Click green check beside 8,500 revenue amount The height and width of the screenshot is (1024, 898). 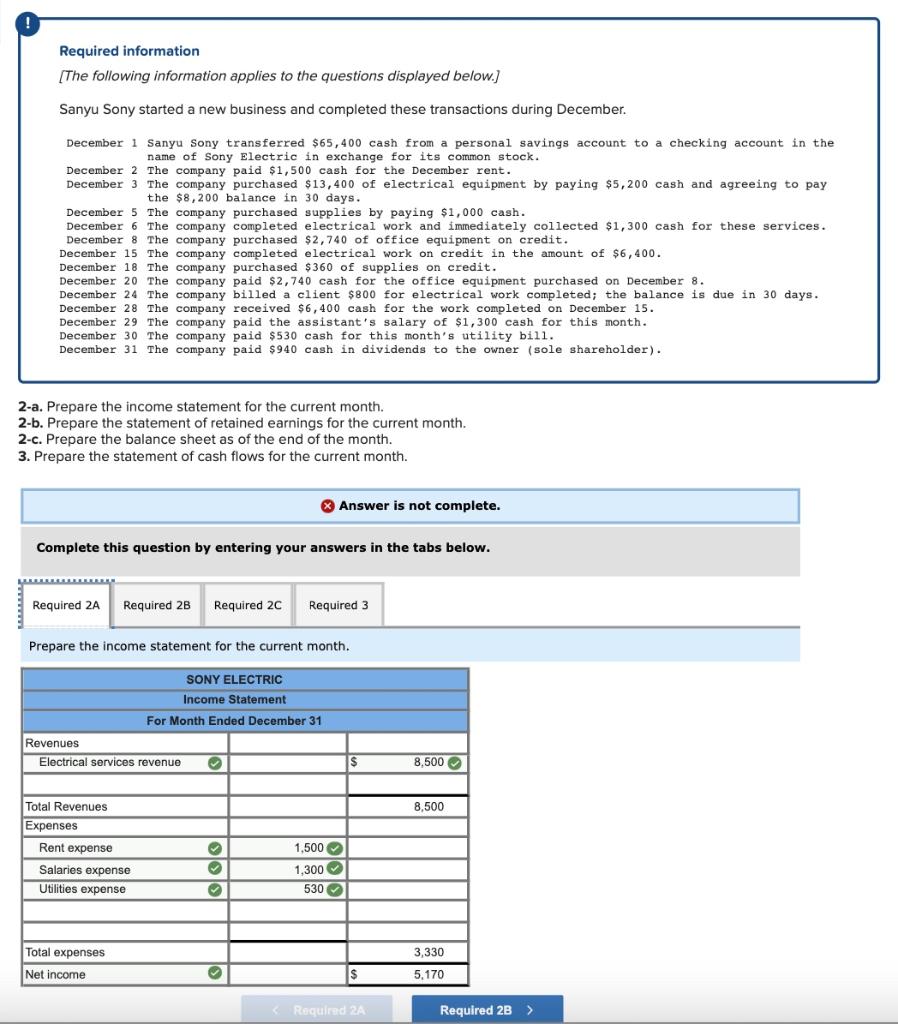tap(455, 763)
